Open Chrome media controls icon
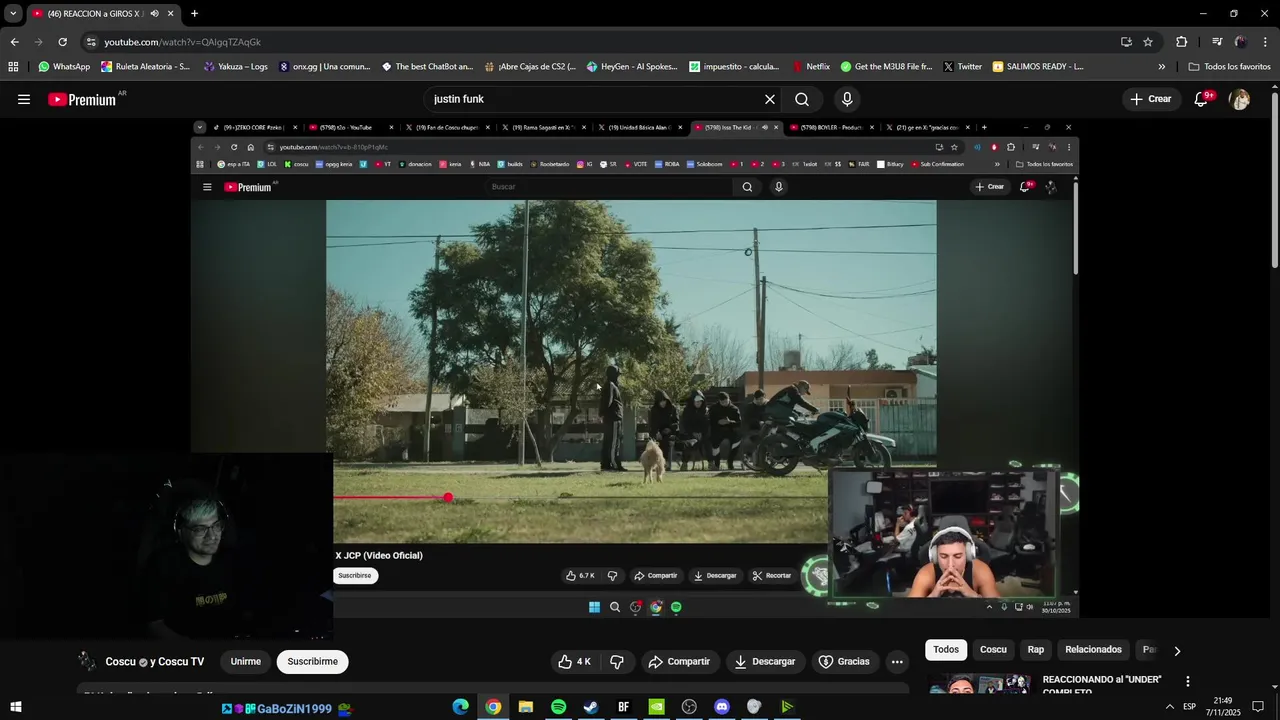The width and height of the screenshot is (1280, 720). [x=1217, y=42]
